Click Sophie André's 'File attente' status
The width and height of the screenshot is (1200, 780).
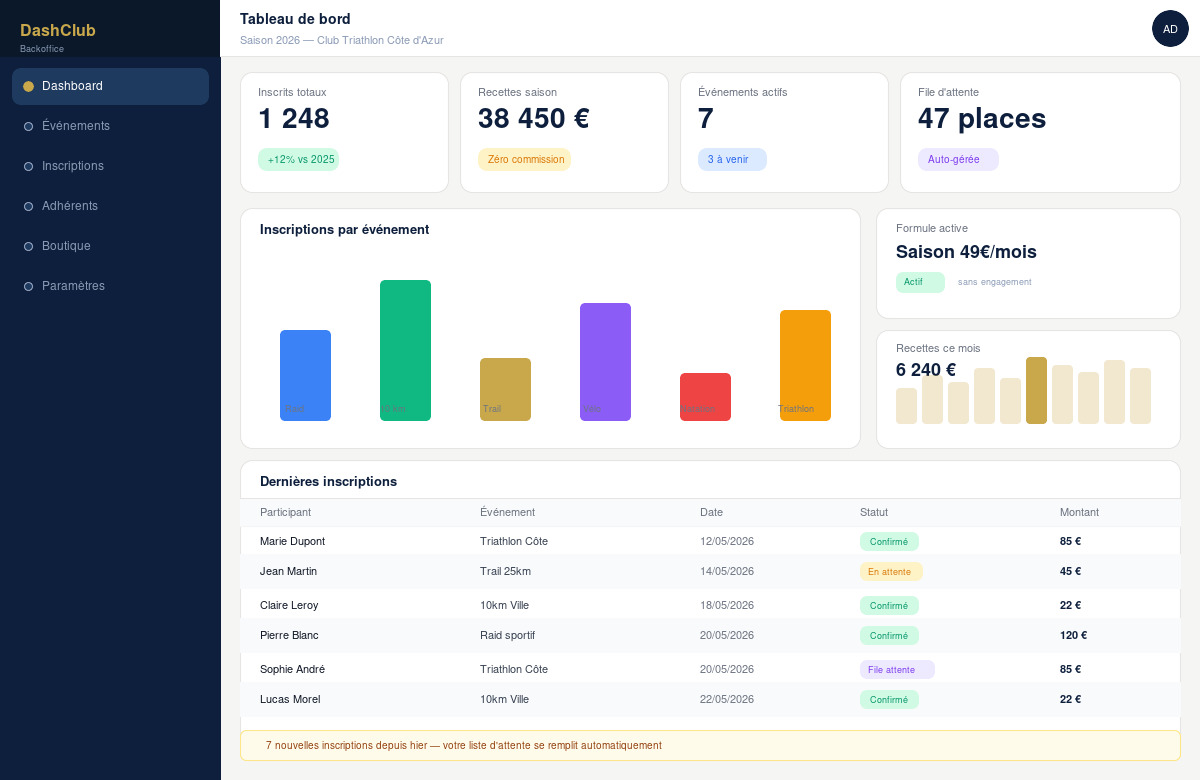(896, 670)
